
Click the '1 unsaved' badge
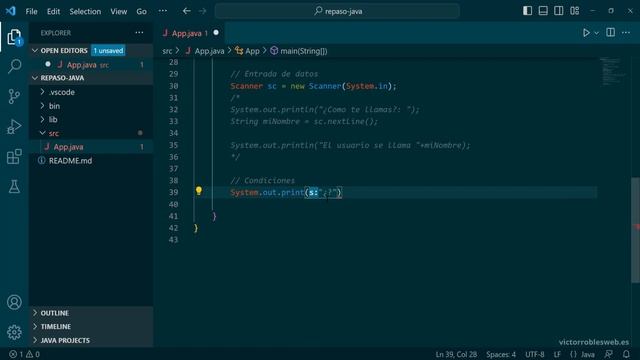pos(108,51)
